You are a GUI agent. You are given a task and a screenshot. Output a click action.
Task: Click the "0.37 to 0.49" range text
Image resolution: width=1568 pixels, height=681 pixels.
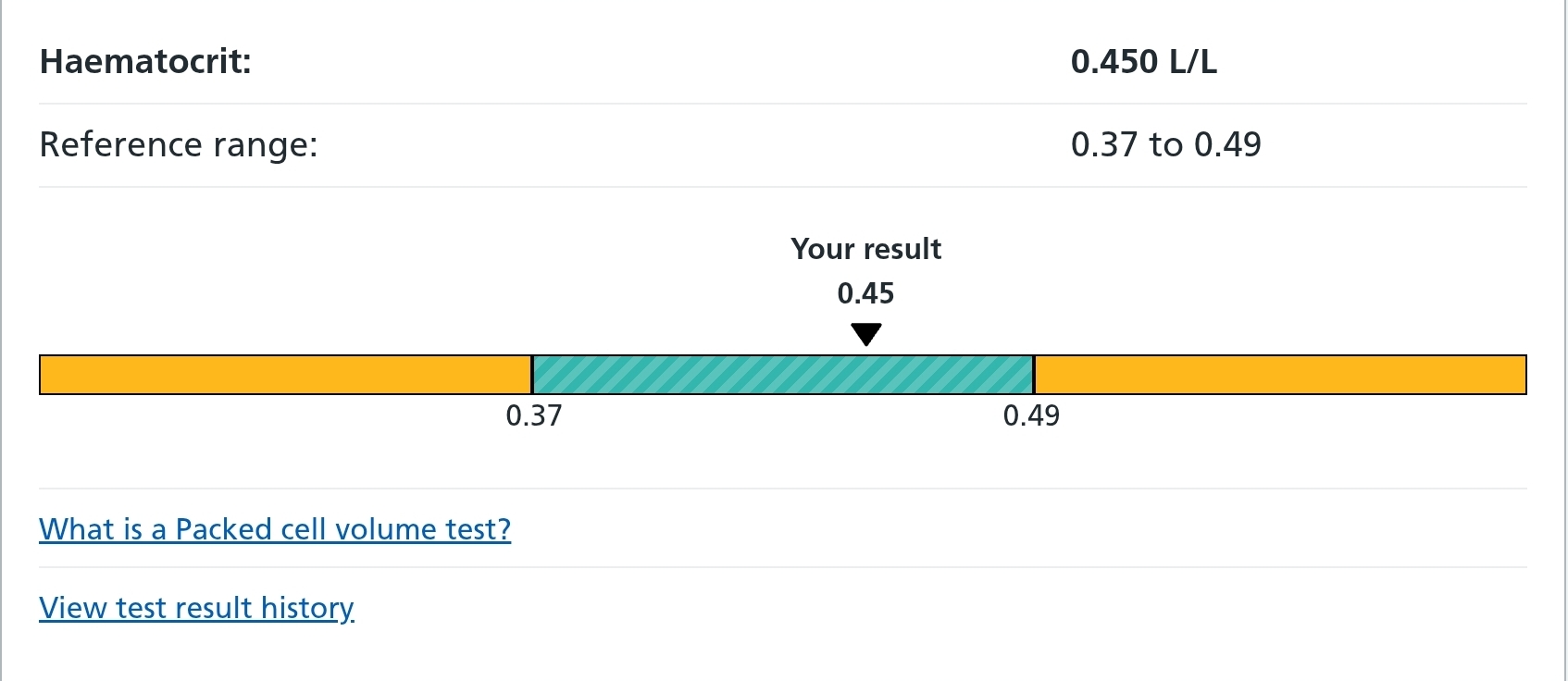click(1166, 144)
